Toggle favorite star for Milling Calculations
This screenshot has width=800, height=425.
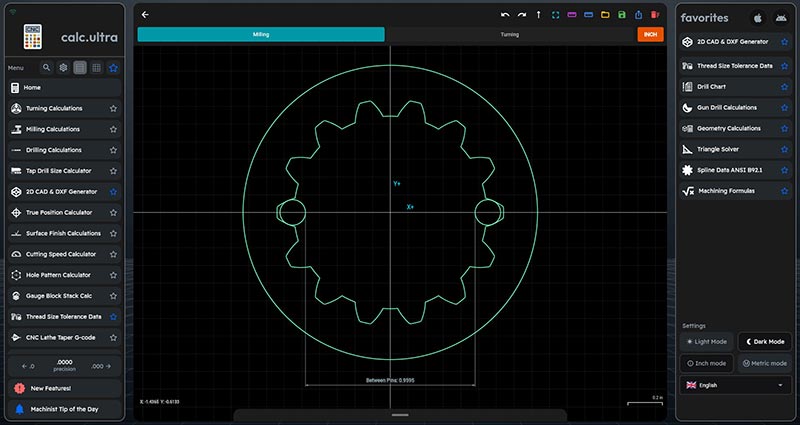(113, 129)
